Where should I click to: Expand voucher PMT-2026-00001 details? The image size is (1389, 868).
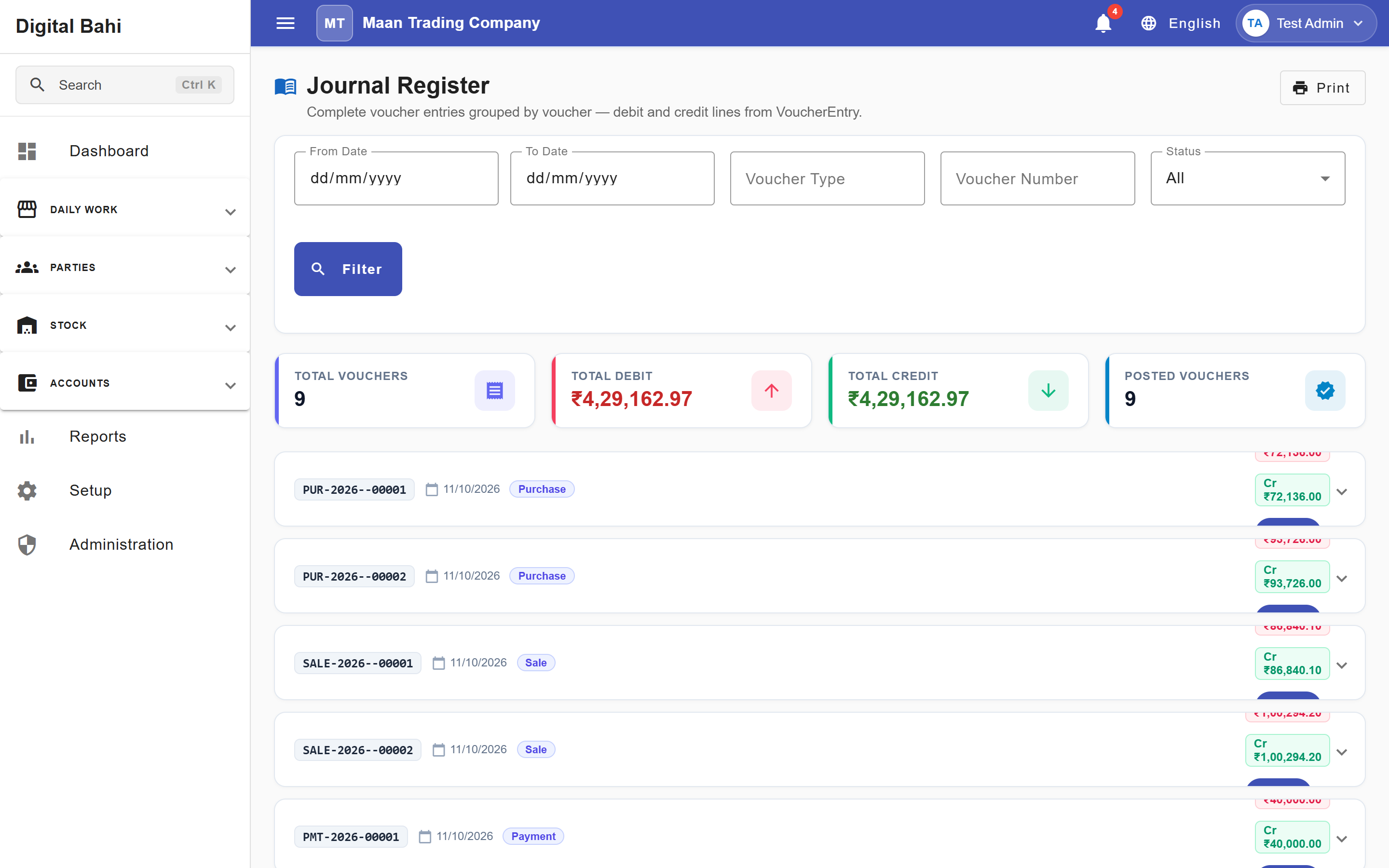point(1341,839)
